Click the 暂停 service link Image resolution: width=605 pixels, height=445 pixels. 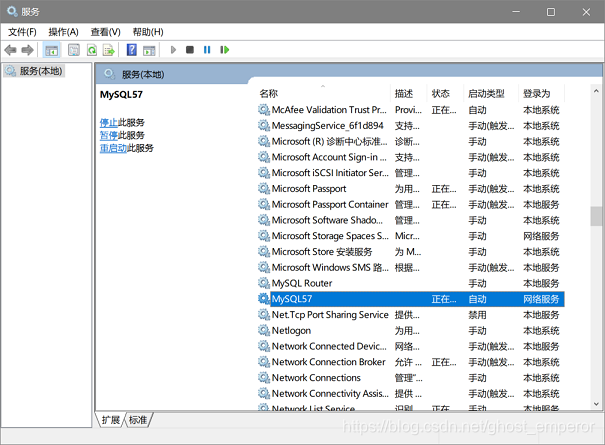[108, 135]
